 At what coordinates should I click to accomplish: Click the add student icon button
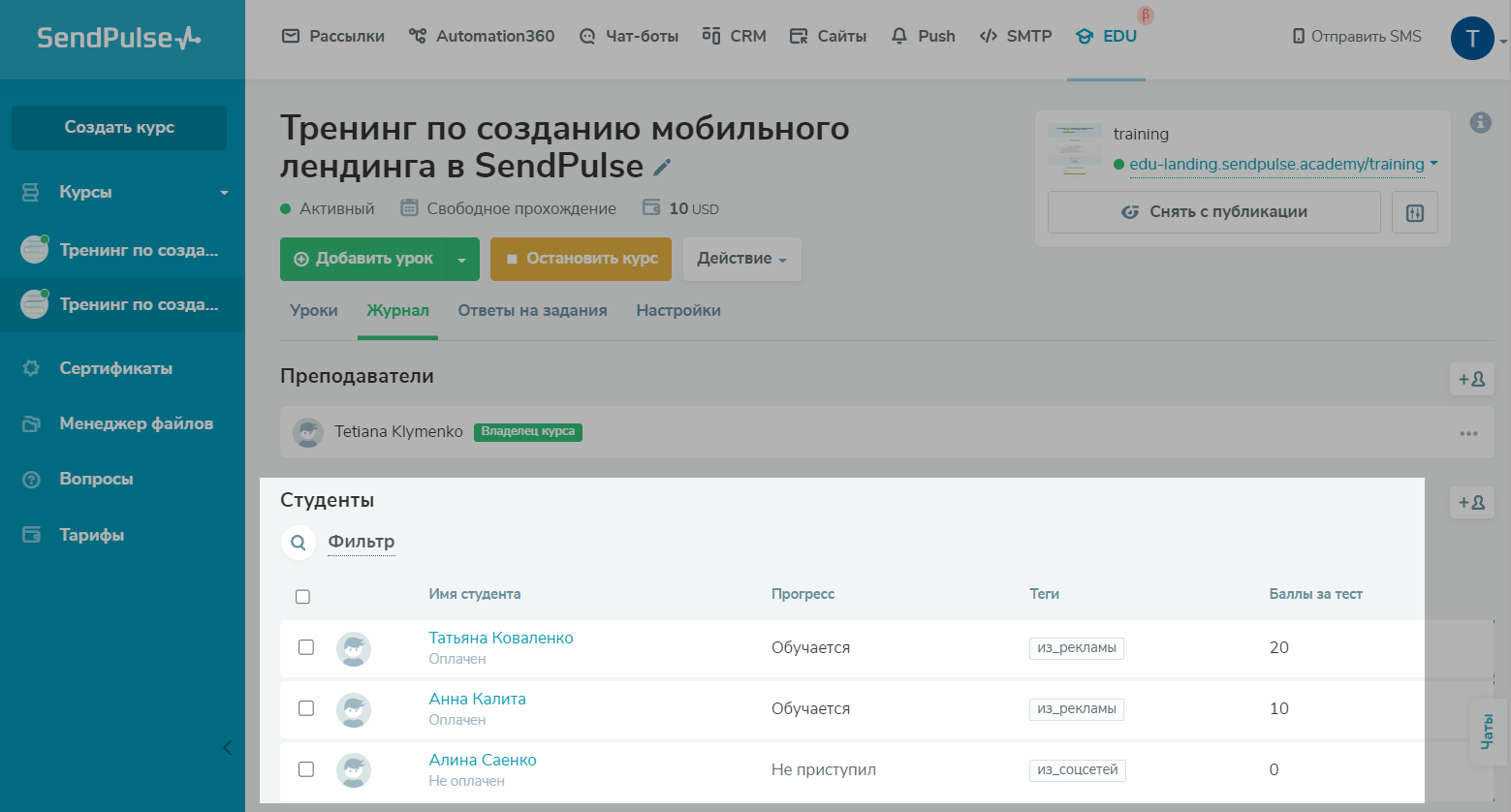(x=1471, y=503)
